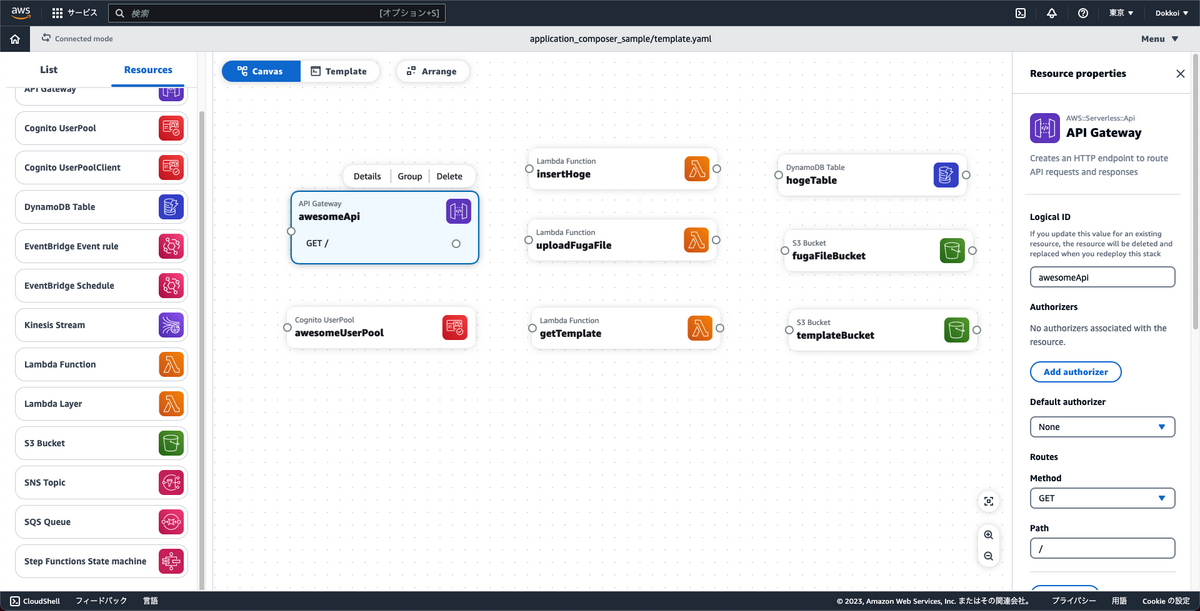Open the Default authorizer dropdown
Screen dimensions: 1200x611
point(1103,427)
